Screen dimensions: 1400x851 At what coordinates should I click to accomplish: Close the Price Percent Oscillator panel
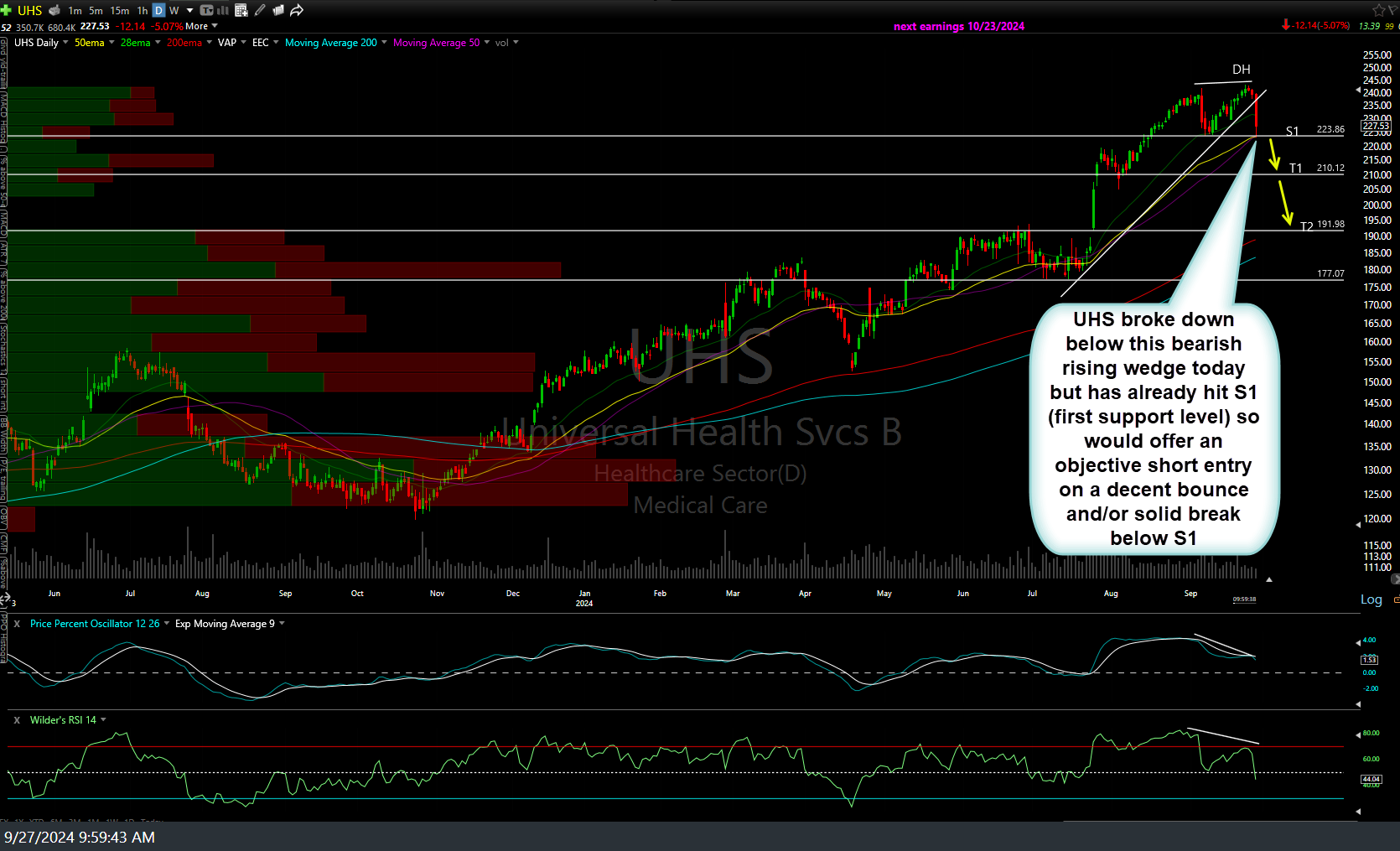coord(17,624)
